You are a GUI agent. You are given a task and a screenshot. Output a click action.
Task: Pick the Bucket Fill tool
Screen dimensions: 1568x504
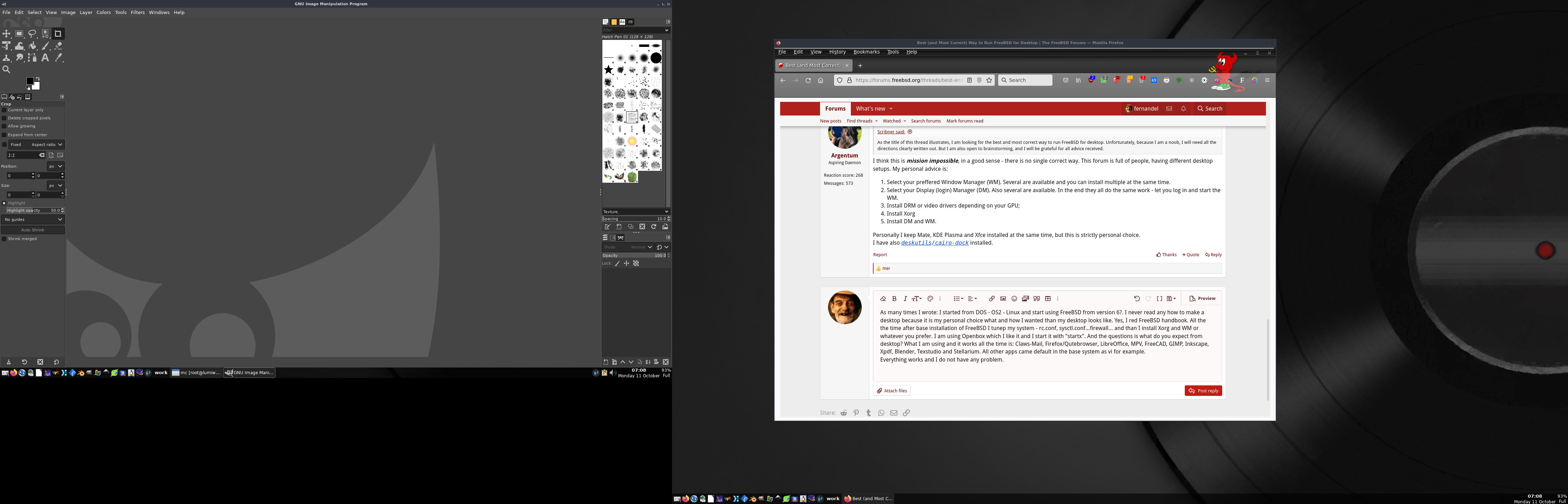click(x=32, y=45)
